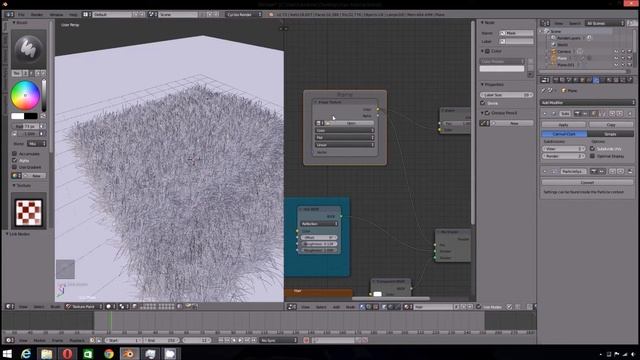Image resolution: width=640 pixels, height=360 pixels.
Task: Open the No Sync playback dropdown
Action: 279,340
